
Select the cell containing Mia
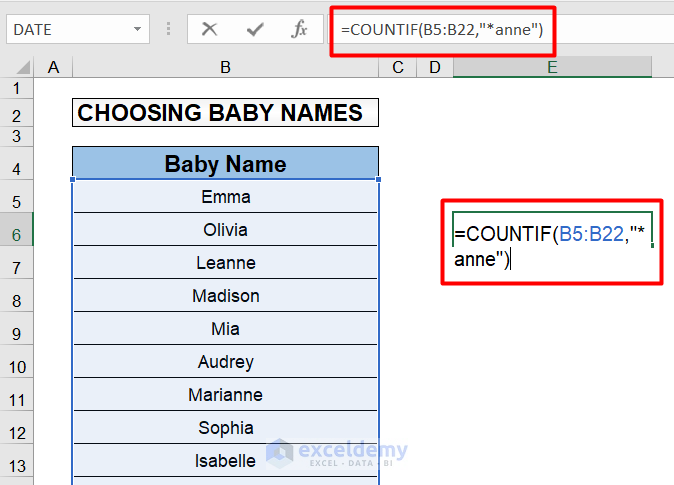225,329
